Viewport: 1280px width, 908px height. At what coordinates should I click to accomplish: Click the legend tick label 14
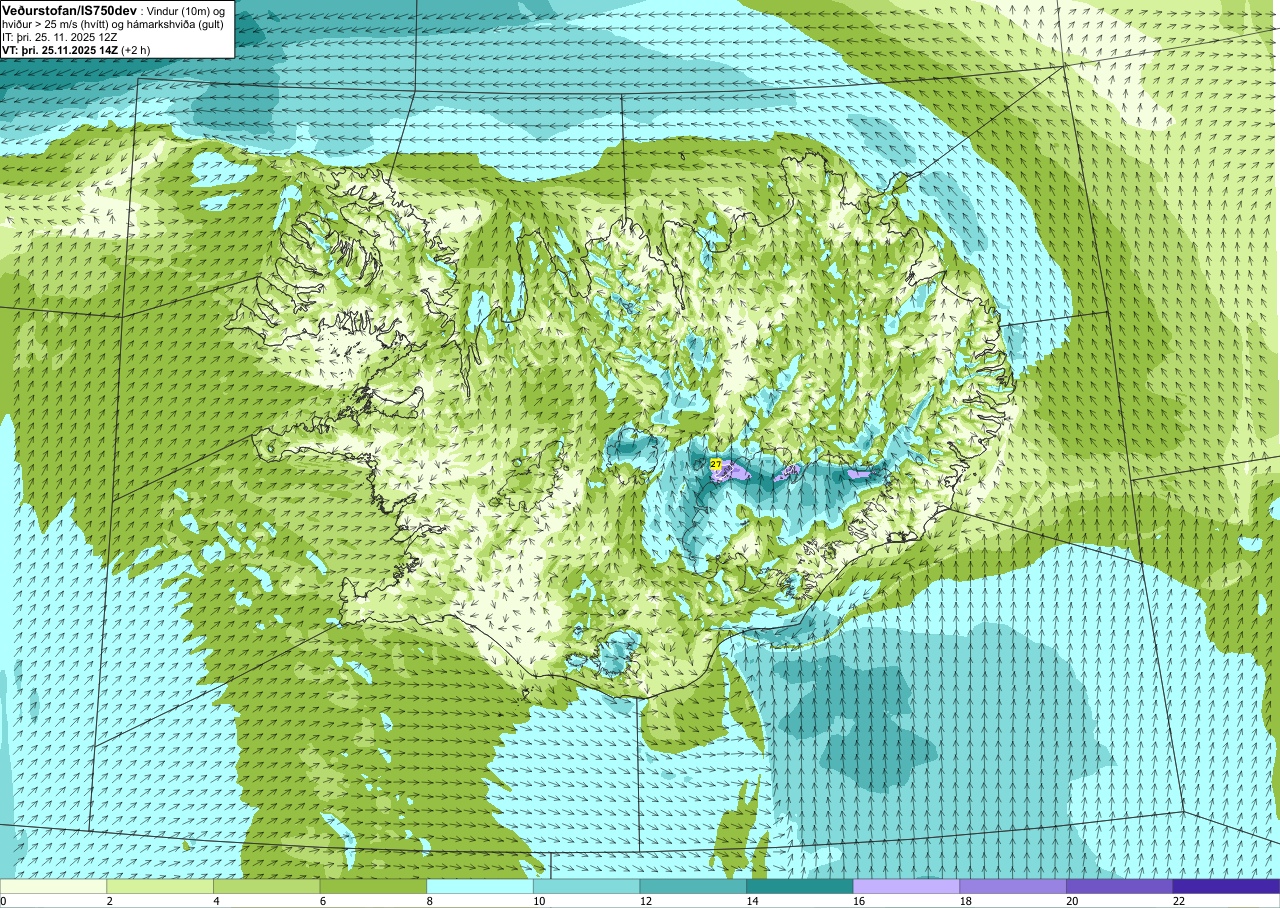pyautogui.click(x=752, y=901)
